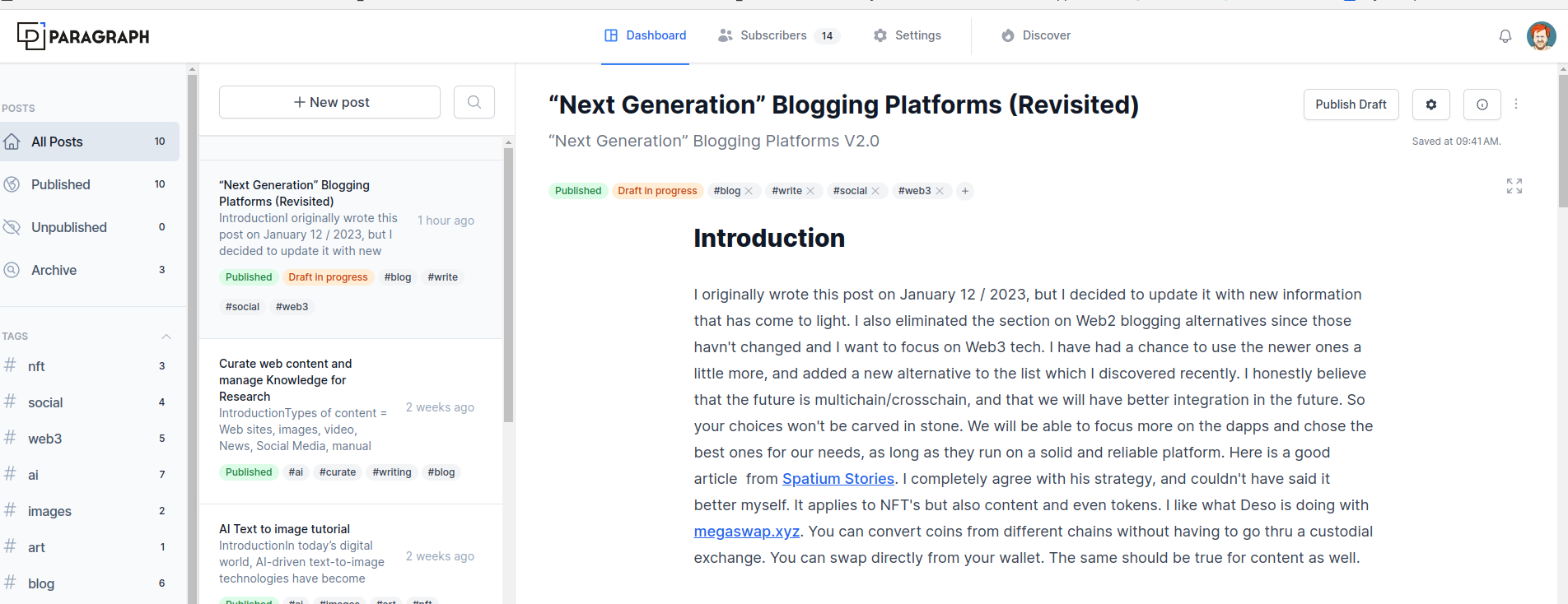
Task: Click the #writing tag on Curate post
Action: [392, 472]
